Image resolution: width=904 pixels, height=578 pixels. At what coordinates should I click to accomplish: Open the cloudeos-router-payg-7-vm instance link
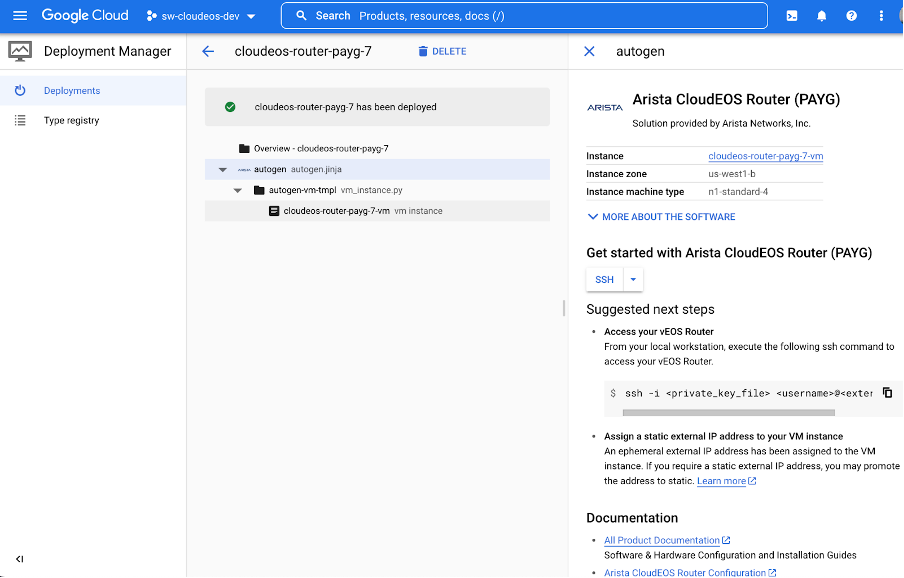(766, 156)
